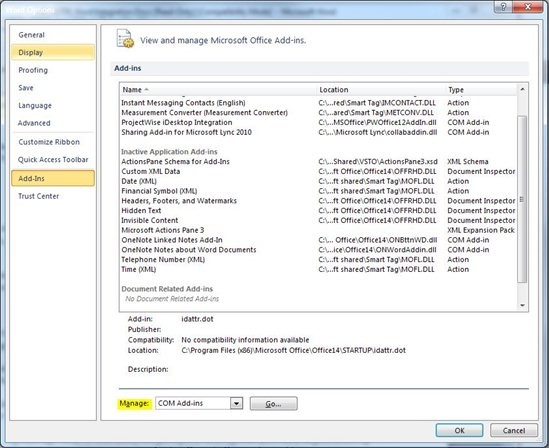Click the Help question mark button
The image size is (549, 448).
click(503, 7)
